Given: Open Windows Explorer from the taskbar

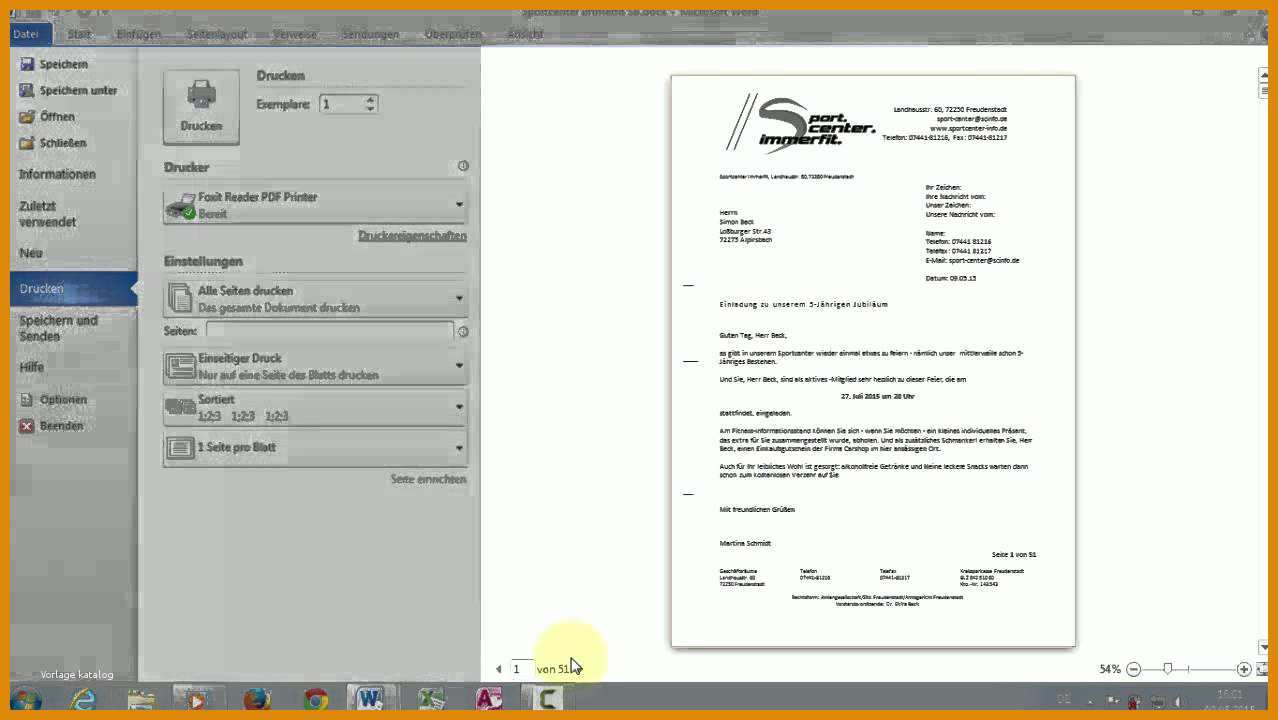Looking at the screenshot, I should click(x=141, y=699).
